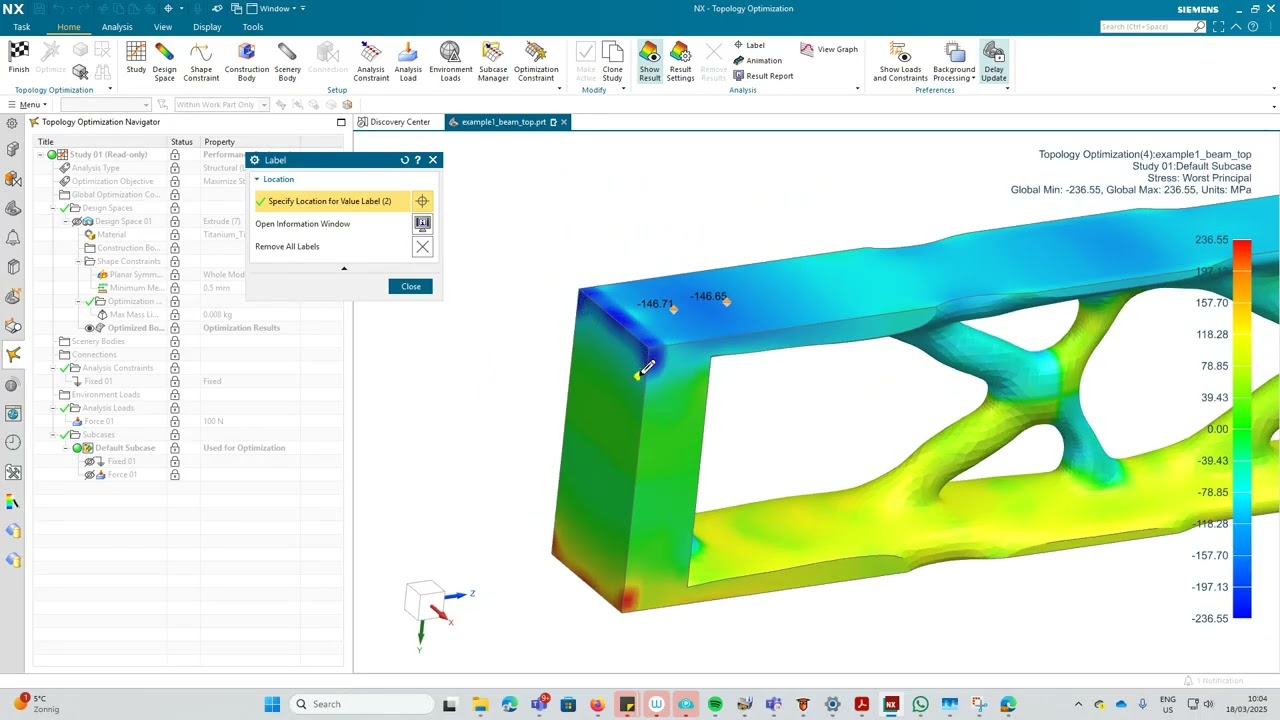Click the Close button in Label dialog
This screenshot has width=1280, height=720.
click(411, 286)
